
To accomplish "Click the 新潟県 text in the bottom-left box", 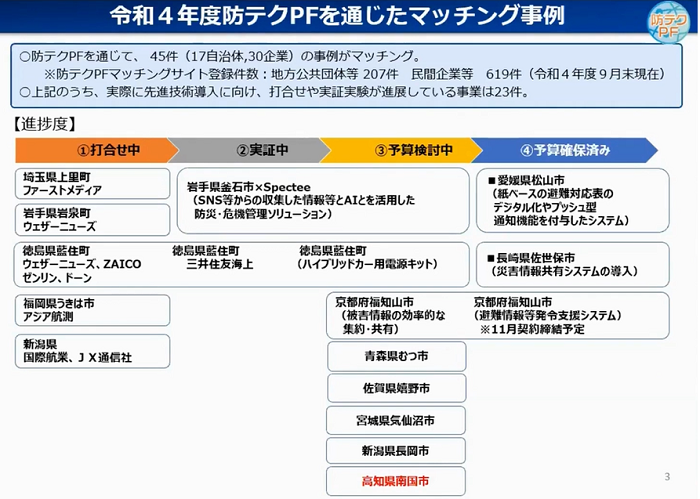I will (x=40, y=344).
